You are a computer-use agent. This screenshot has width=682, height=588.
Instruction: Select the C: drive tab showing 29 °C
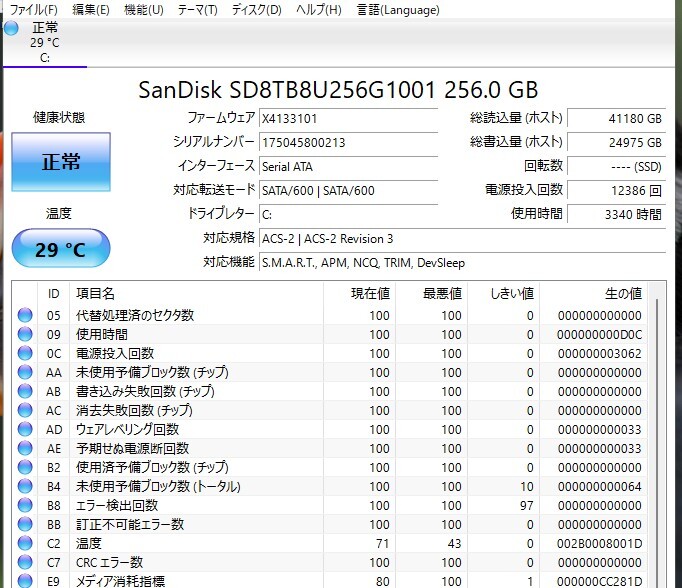(x=45, y=43)
